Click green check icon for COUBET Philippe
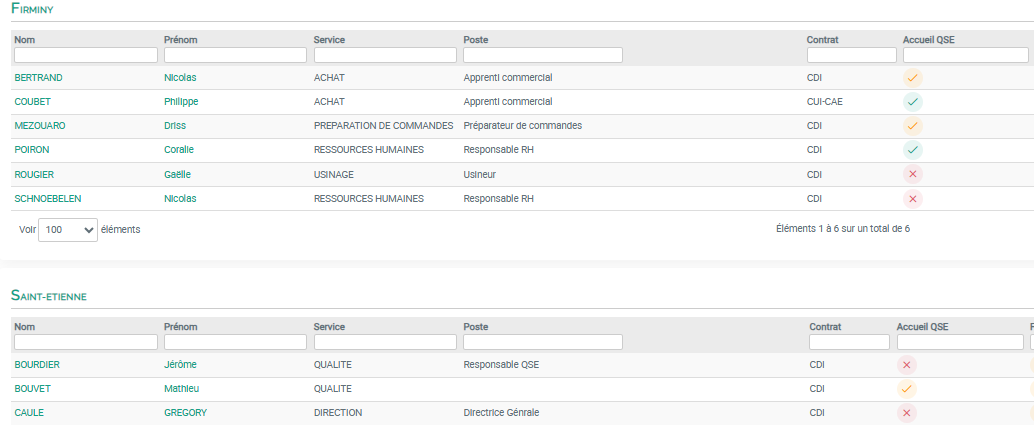Viewport: 1034px width, 425px height. (x=913, y=102)
